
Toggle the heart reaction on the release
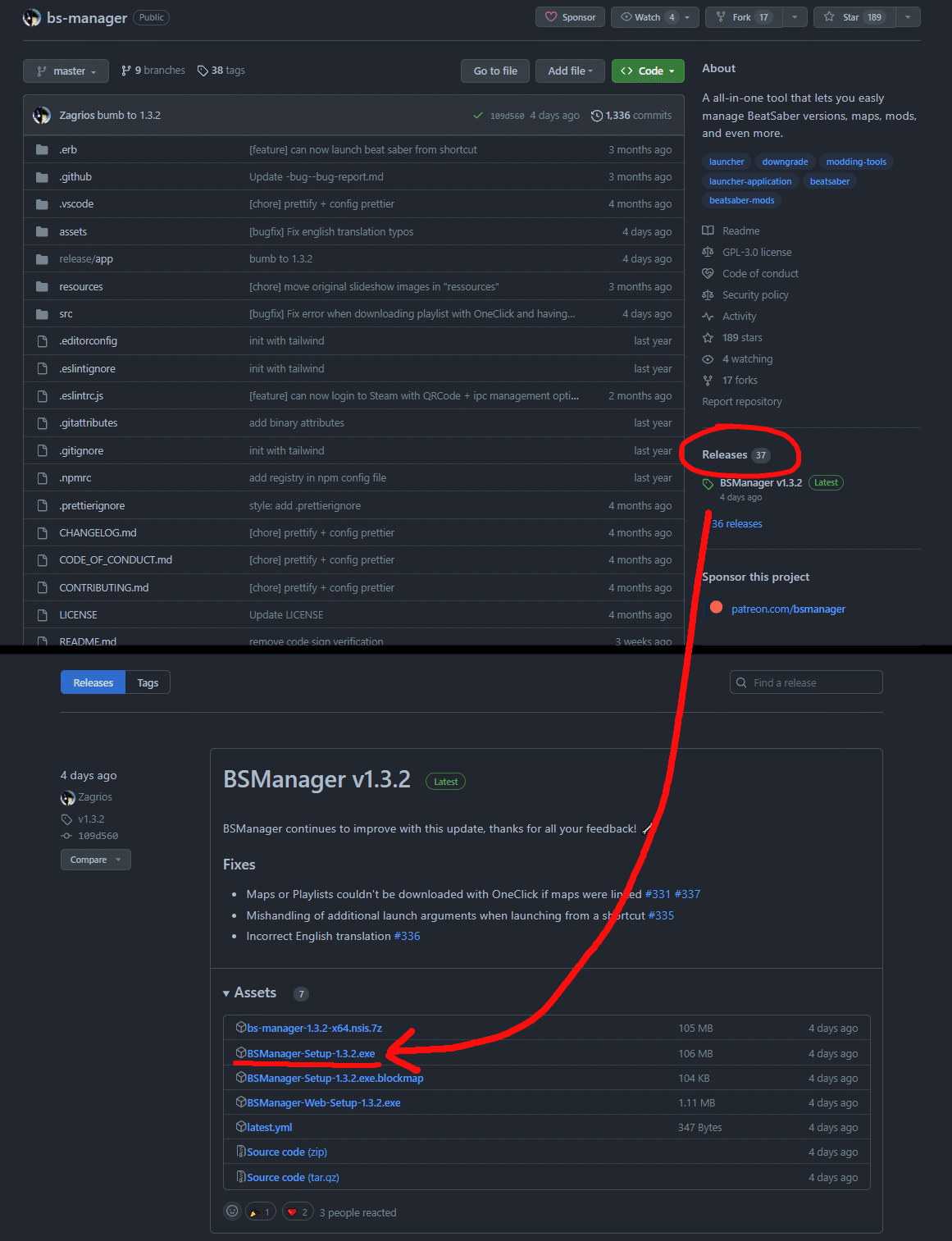297,1211
